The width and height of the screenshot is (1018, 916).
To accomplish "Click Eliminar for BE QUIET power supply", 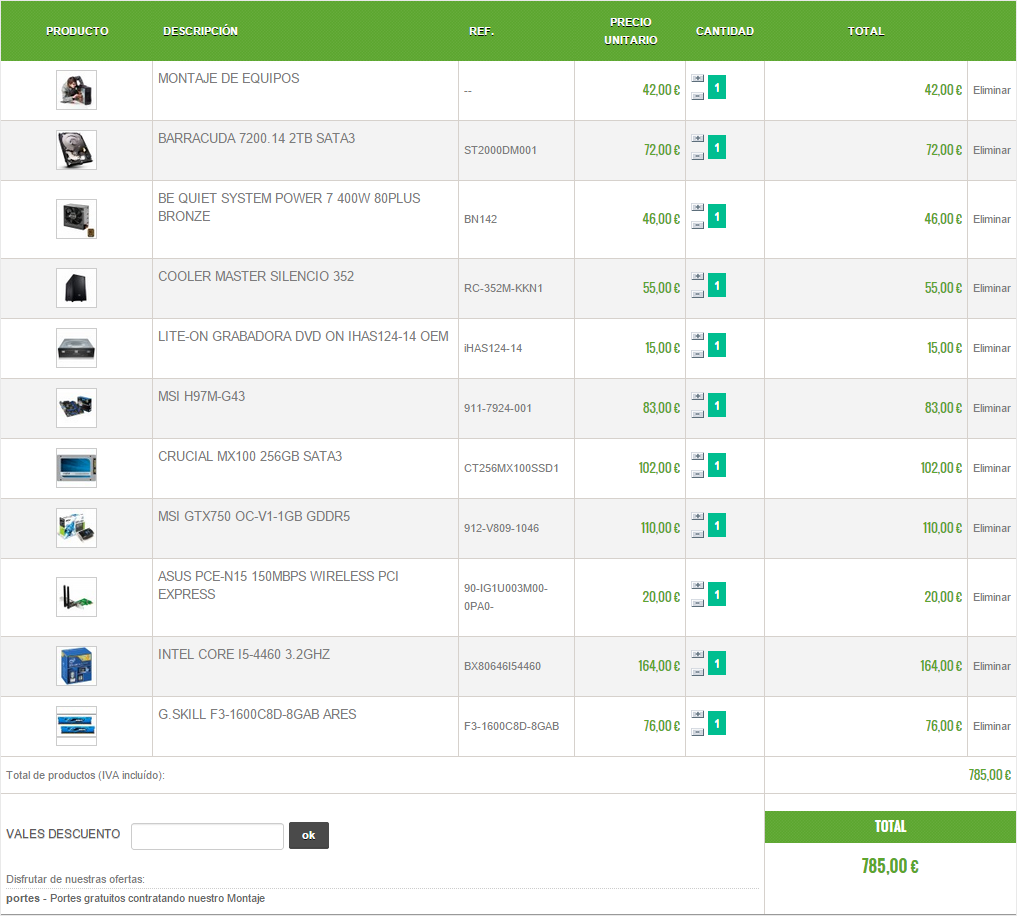I will 991,219.
